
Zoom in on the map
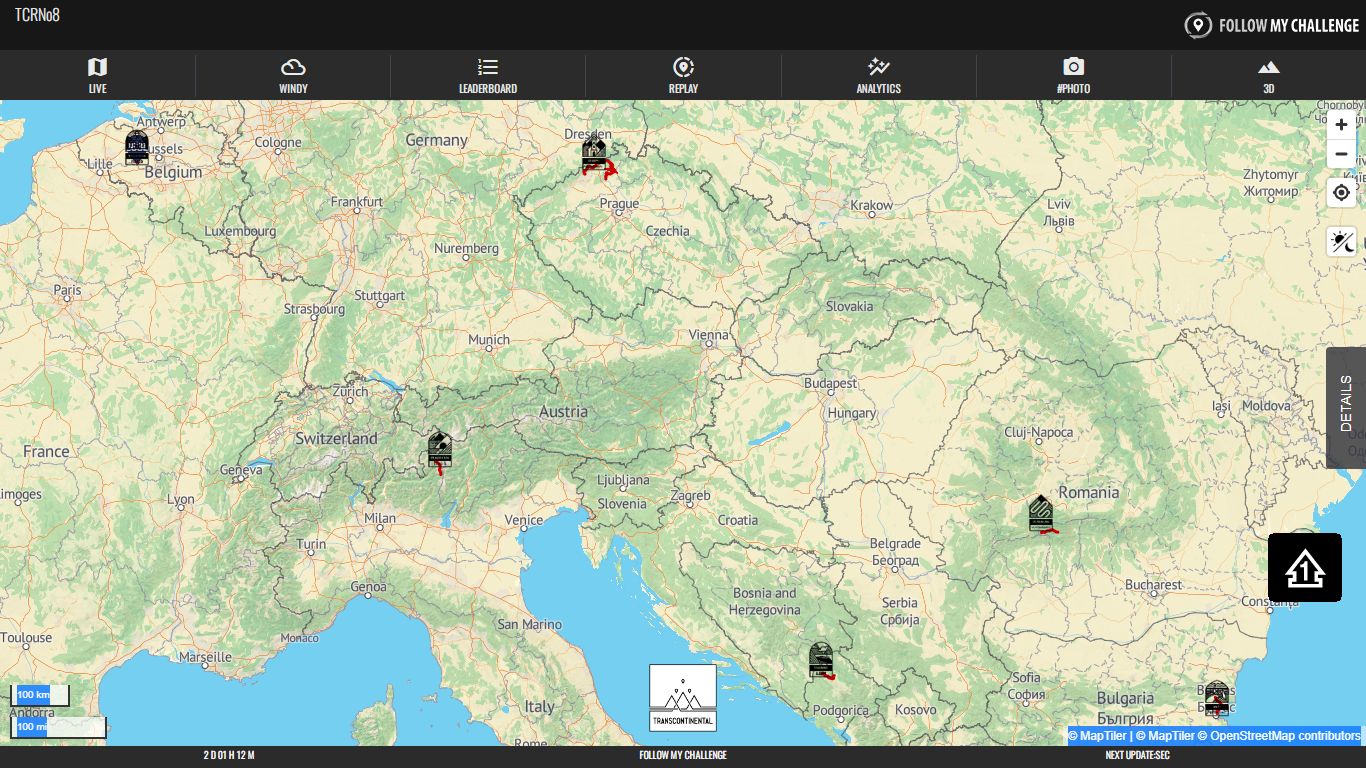(x=1341, y=125)
